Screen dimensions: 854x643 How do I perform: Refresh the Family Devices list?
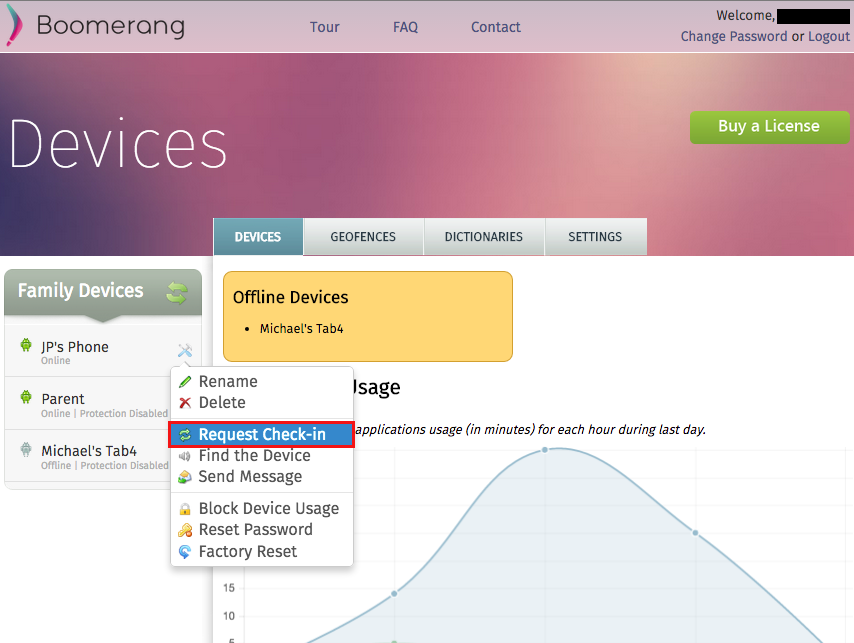(176, 292)
